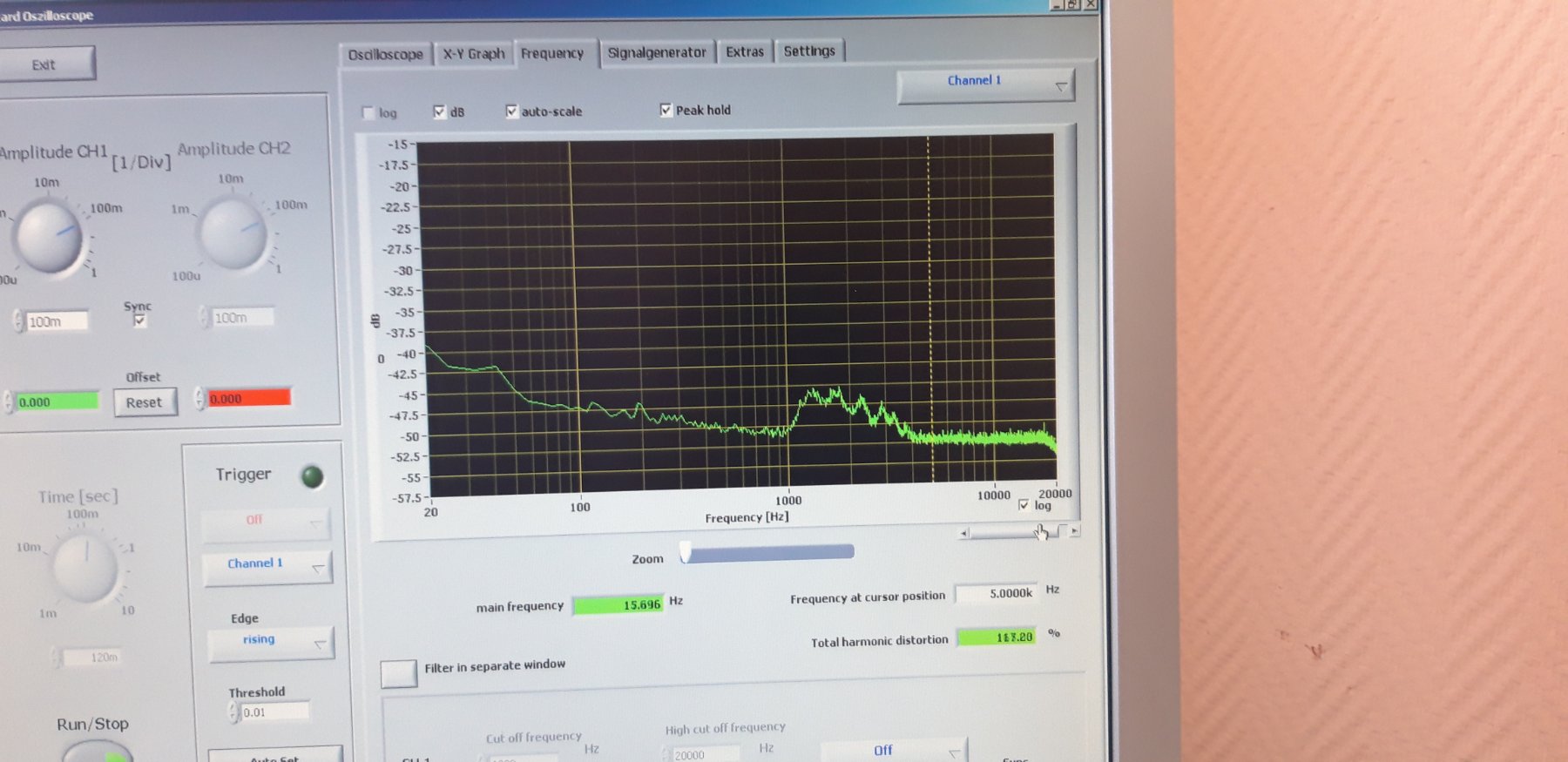Click the CH1 amplitude stepper arrows
The height and width of the screenshot is (762, 1568).
click(x=18, y=321)
